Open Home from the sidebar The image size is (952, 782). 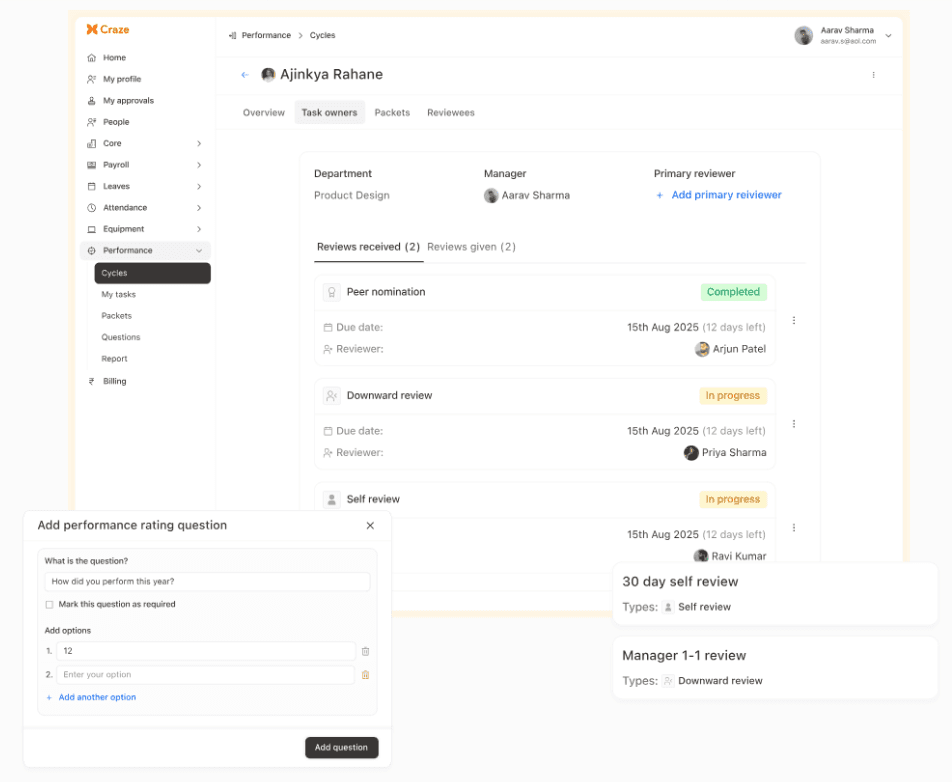[x=114, y=58]
